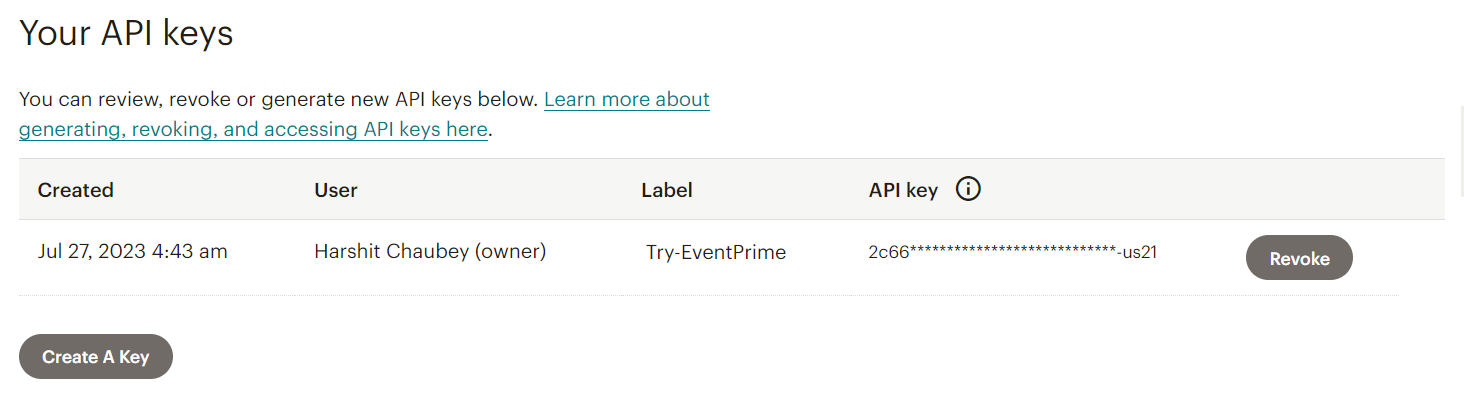
Task: Click the Label column header
Action: [667, 190]
